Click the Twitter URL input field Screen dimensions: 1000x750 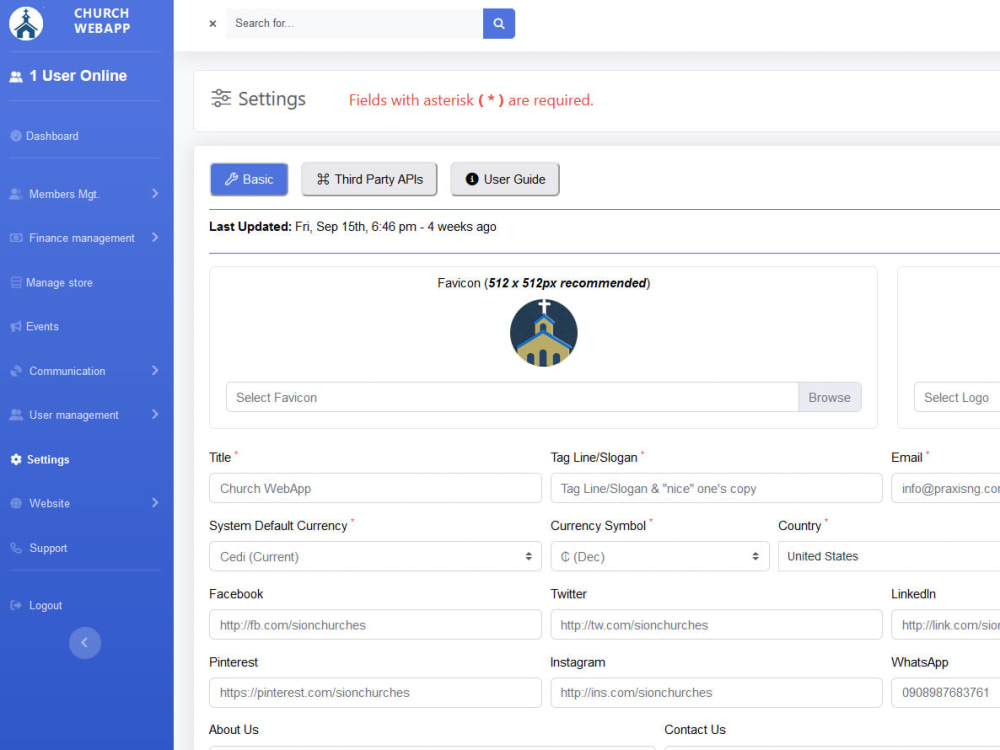click(x=716, y=624)
